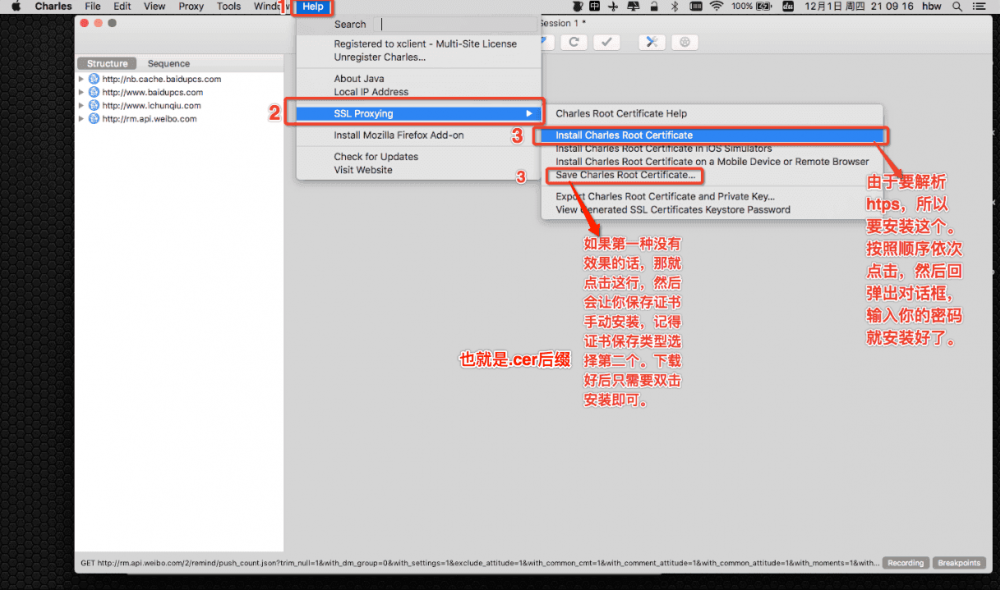Click the Wi-Fi icon in the menu bar
The height and width of the screenshot is (590, 1000).
pos(717,6)
